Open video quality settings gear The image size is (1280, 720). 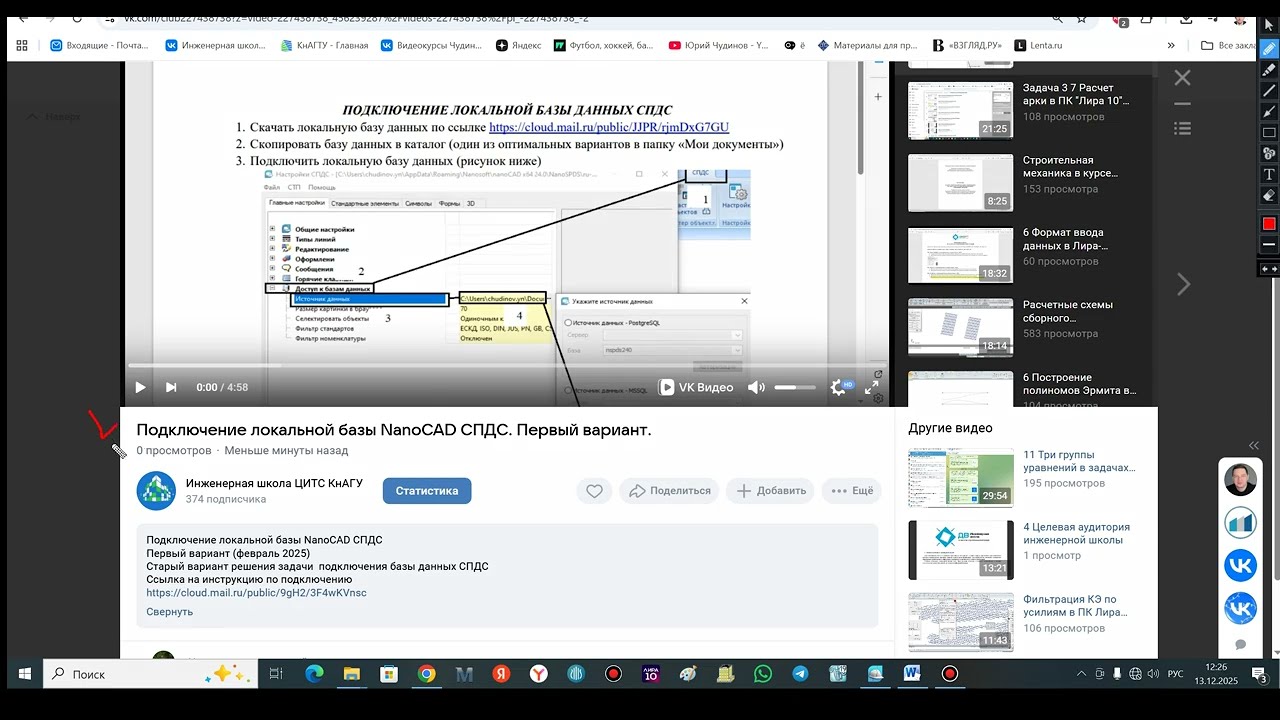pos(839,387)
